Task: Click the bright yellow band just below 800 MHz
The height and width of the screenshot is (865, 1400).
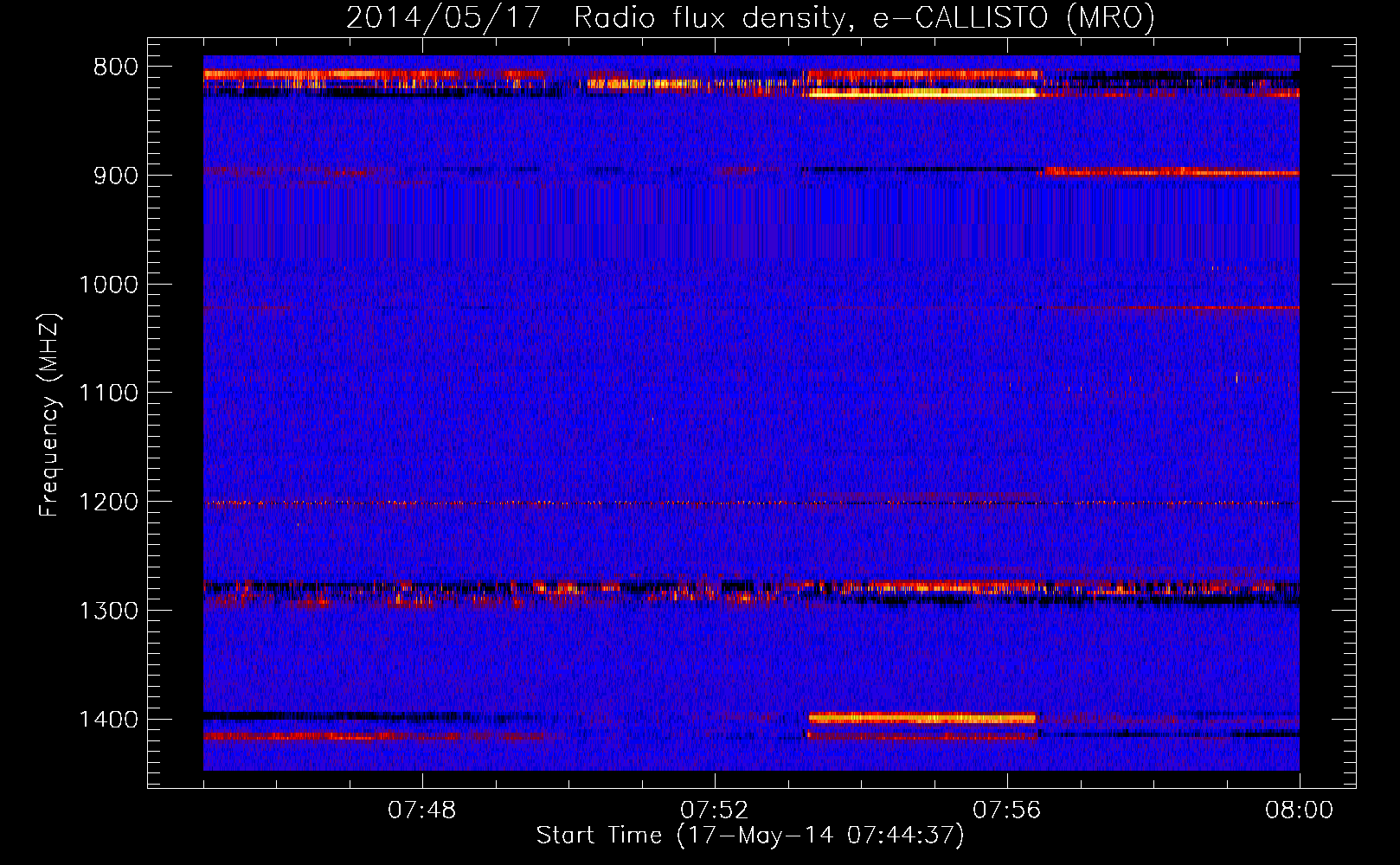Action: 922,93
